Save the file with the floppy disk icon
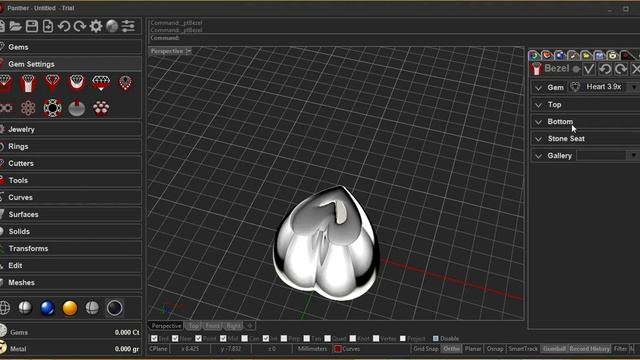 31,26
